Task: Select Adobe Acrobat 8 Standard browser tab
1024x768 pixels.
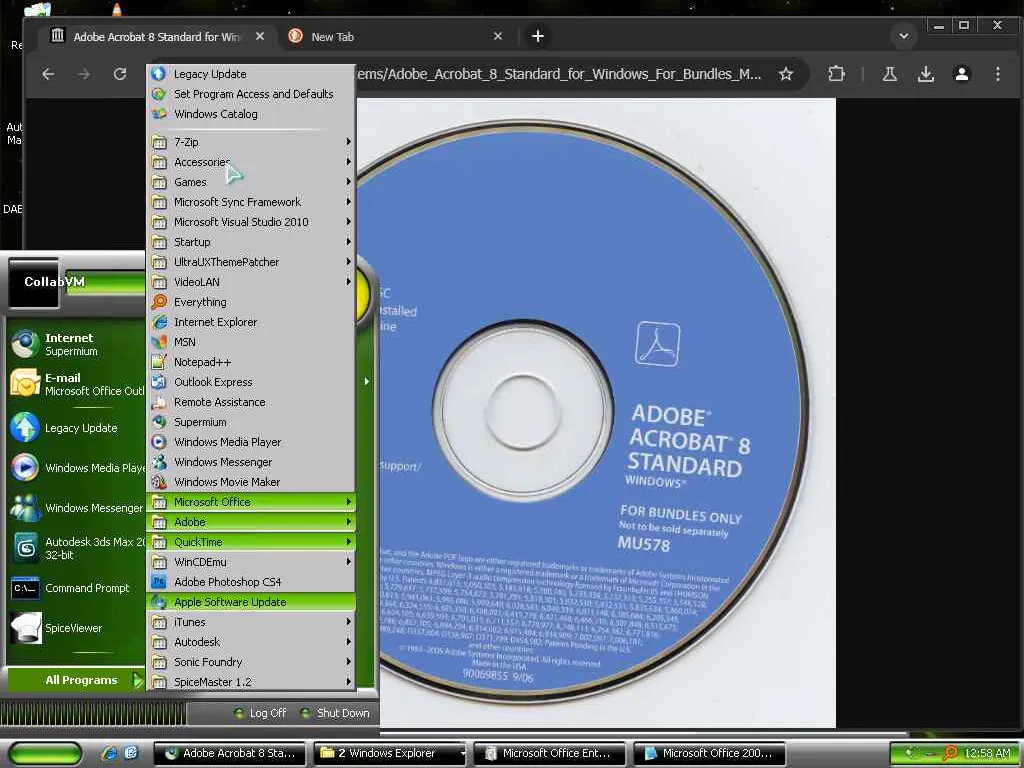Action: click(157, 37)
